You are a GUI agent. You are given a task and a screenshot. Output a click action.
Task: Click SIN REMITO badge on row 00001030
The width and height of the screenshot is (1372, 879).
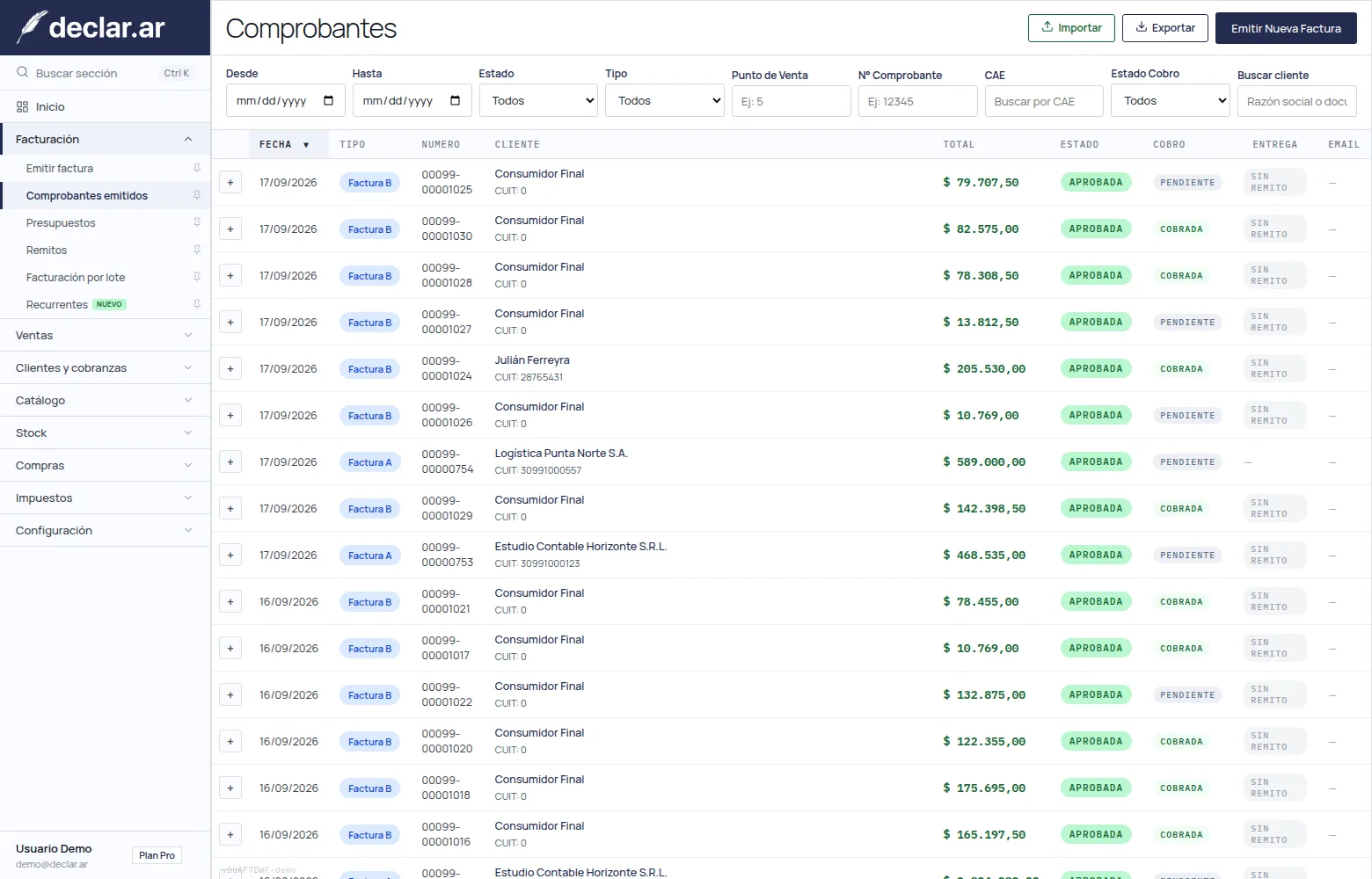1275,229
